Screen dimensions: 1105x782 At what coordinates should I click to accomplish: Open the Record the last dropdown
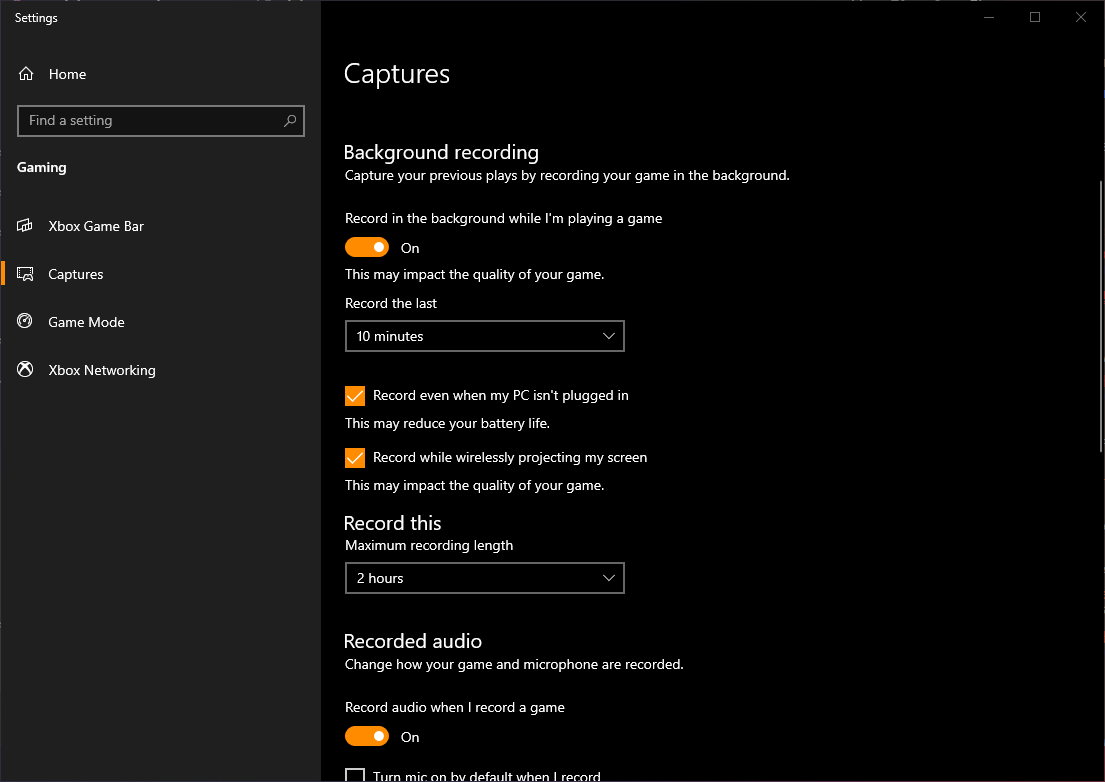coord(485,336)
